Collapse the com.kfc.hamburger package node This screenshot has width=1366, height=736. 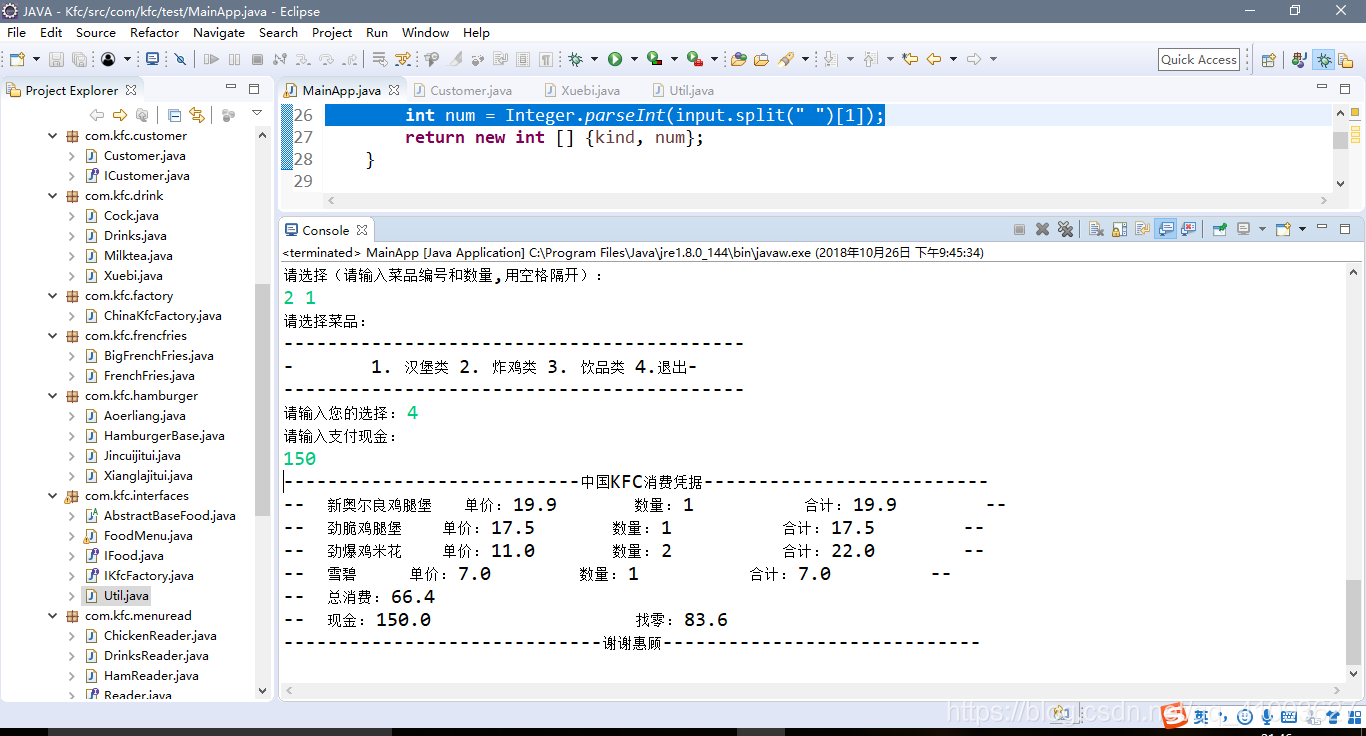pos(53,395)
